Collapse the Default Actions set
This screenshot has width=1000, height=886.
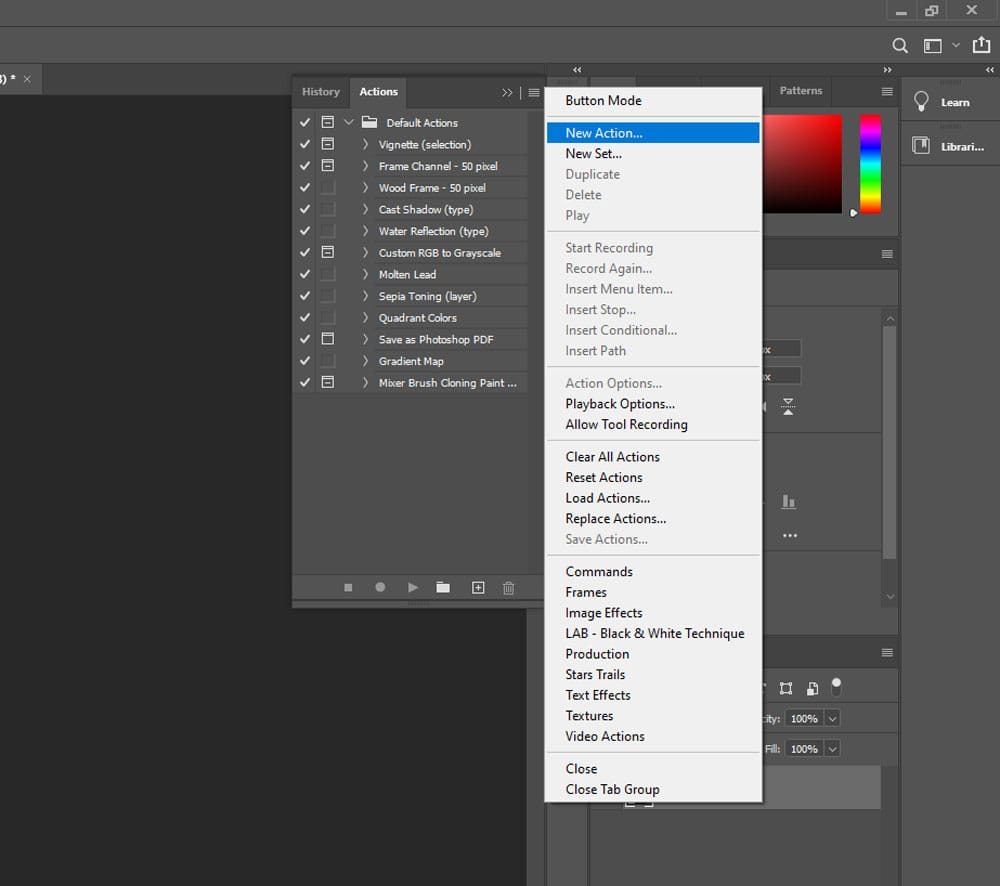[x=347, y=122]
